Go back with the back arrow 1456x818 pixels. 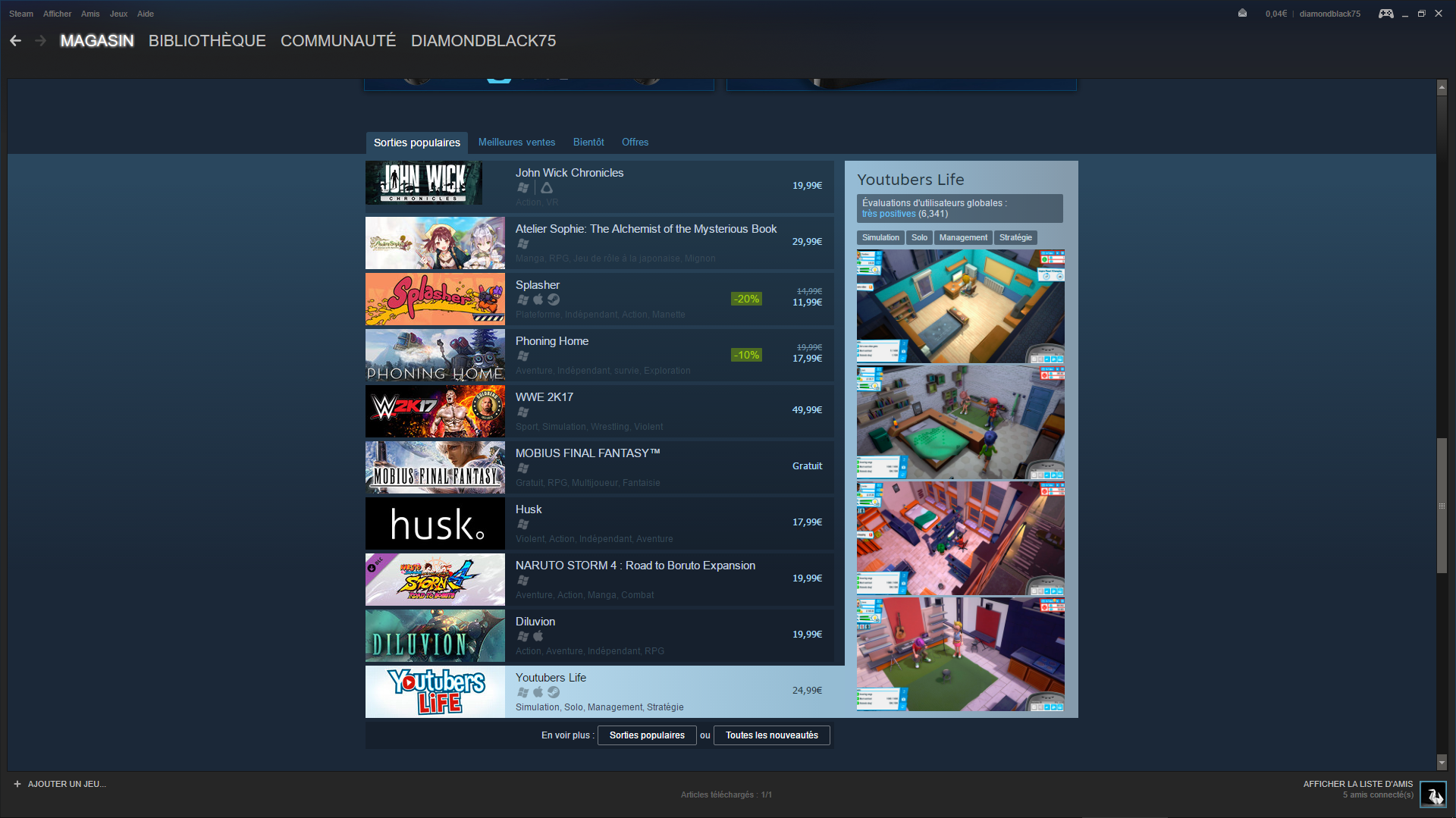point(15,41)
